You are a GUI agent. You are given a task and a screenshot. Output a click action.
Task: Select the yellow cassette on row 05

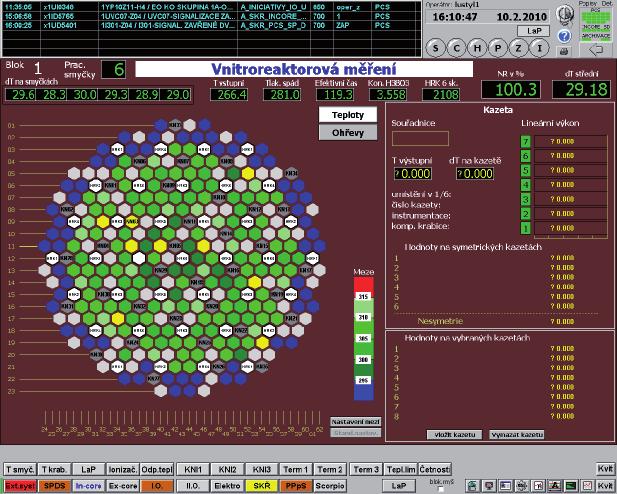(248, 174)
